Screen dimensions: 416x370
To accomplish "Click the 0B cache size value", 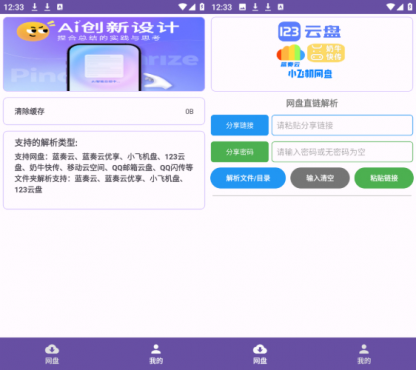I will click(x=189, y=111).
